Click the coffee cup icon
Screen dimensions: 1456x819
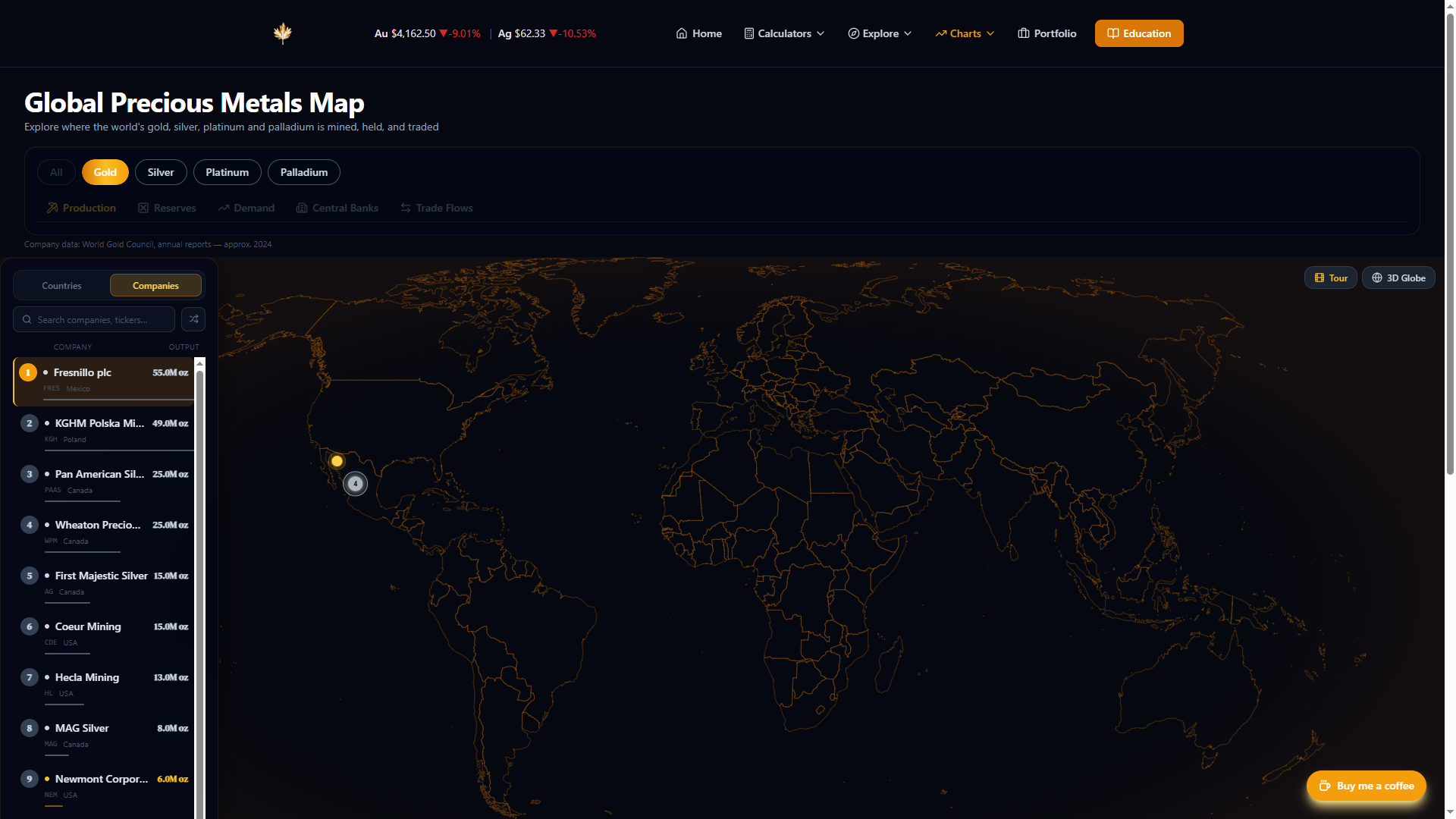(1325, 786)
